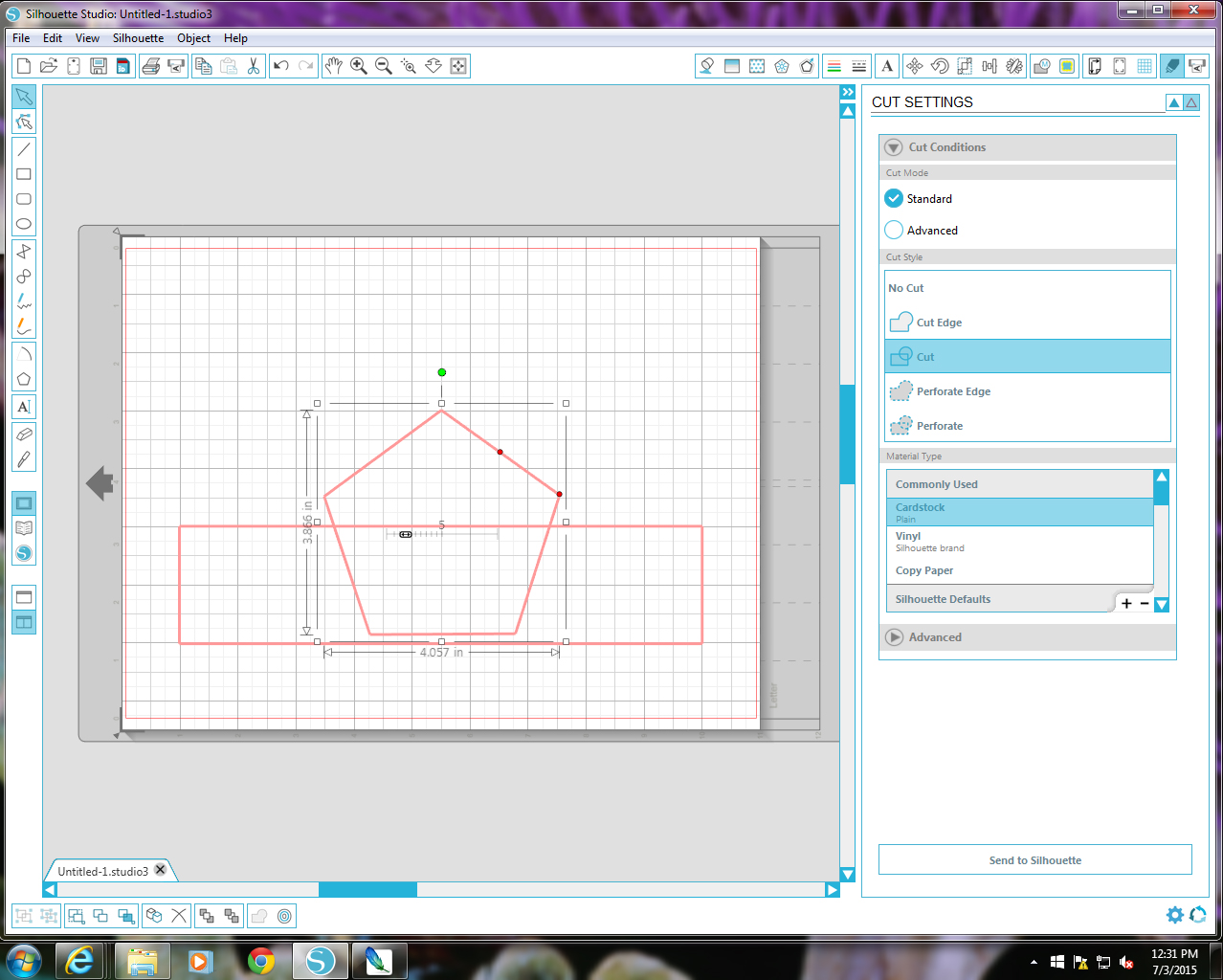
Task: Select the Draw a Rectangle tool
Action: tap(24, 174)
